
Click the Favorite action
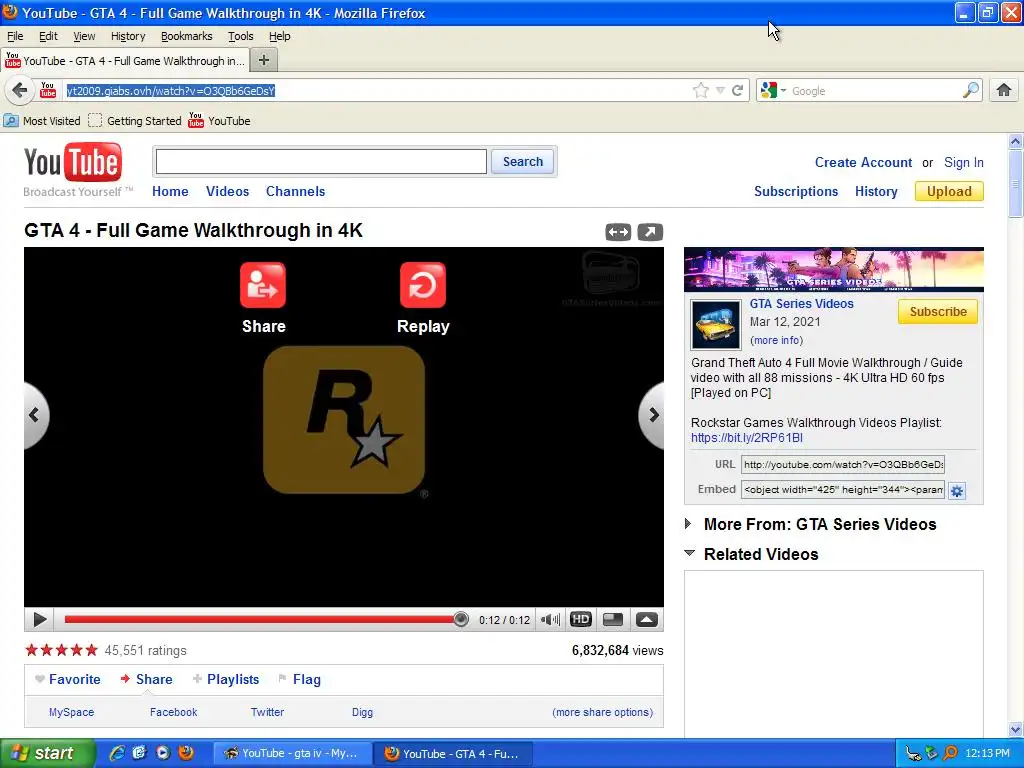pos(68,679)
